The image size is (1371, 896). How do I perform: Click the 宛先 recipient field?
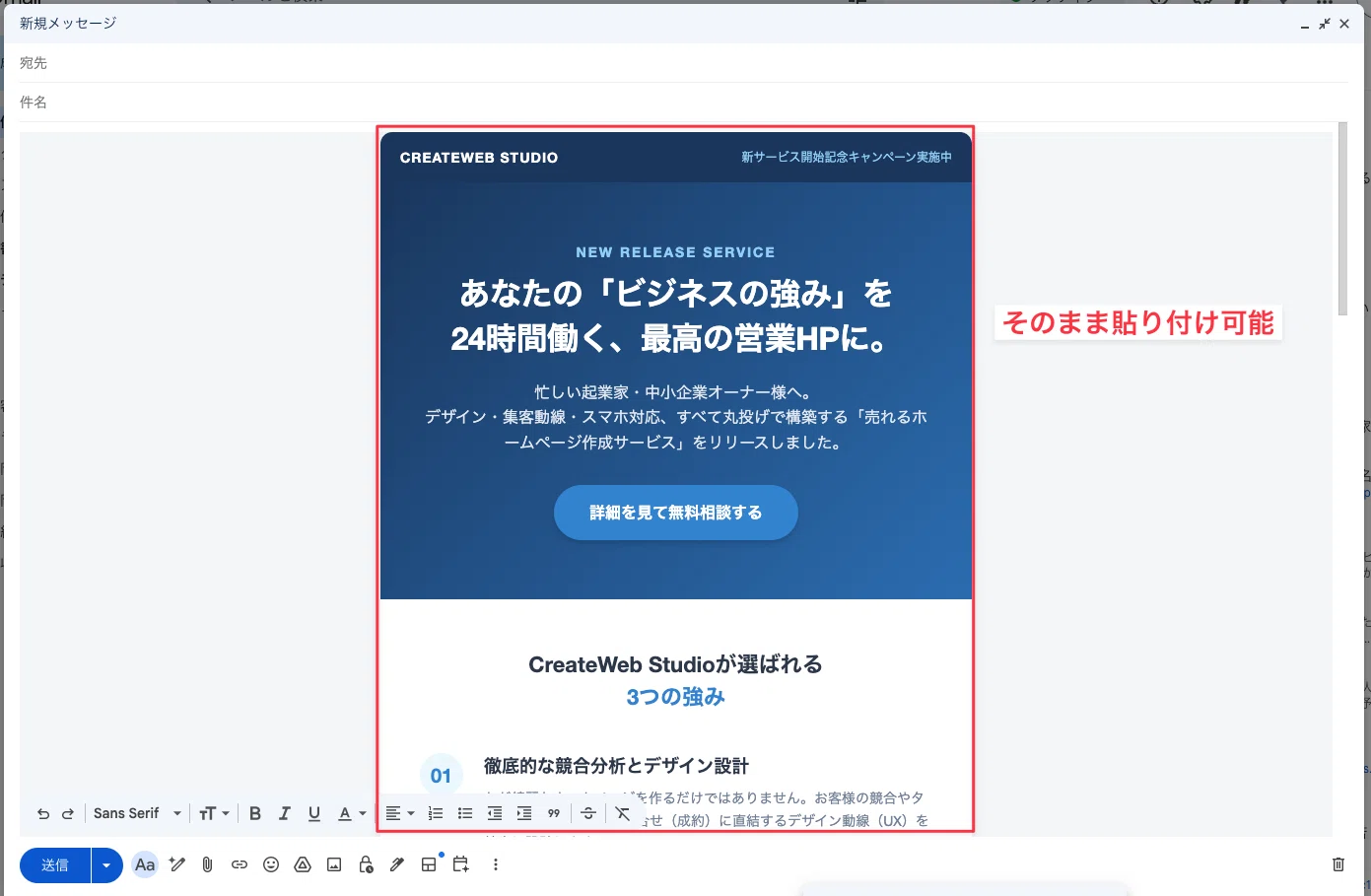tap(684, 63)
